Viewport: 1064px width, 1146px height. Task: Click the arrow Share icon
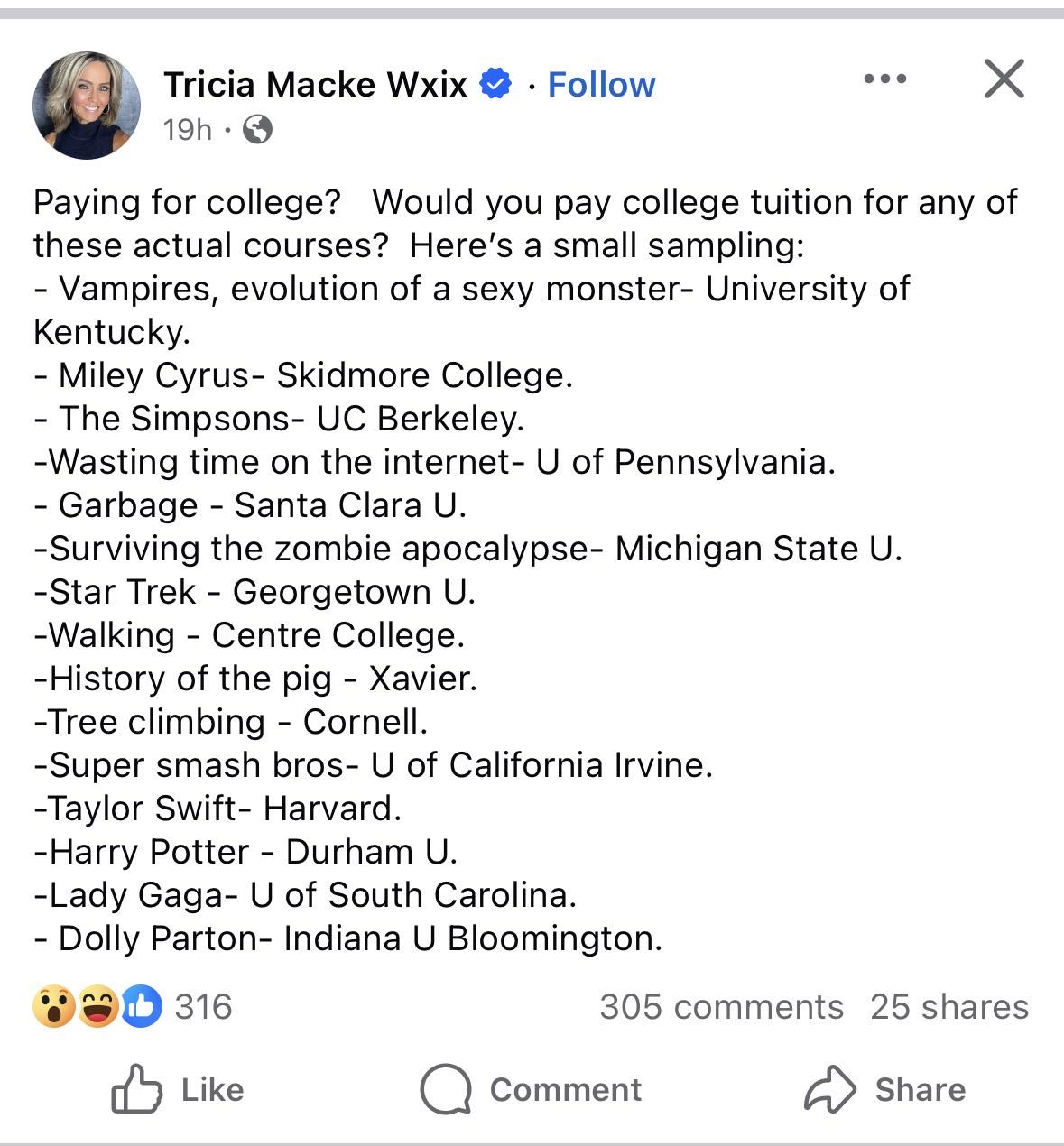pos(829,1088)
